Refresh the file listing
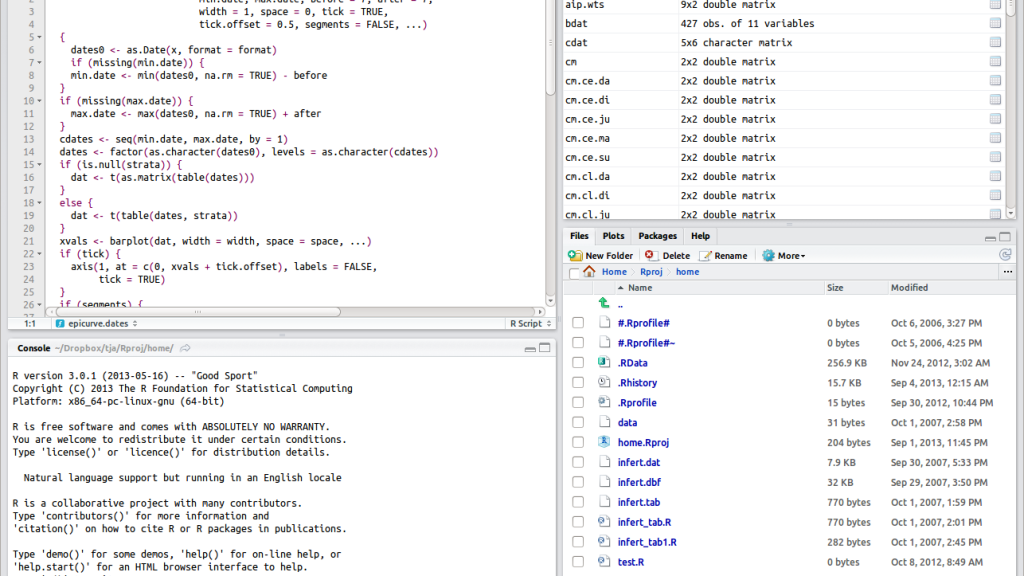Viewport: 1024px width, 576px height. 1005,255
